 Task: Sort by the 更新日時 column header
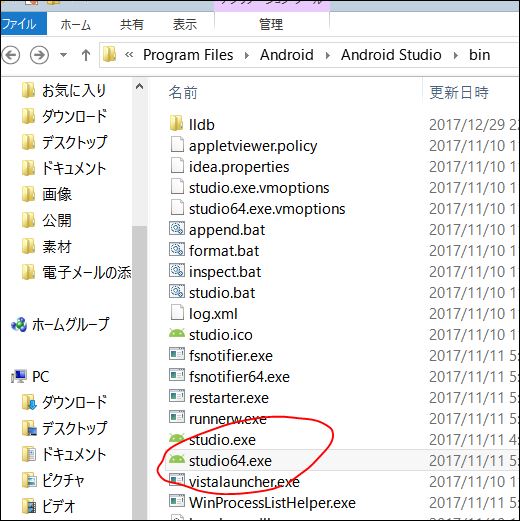(x=459, y=92)
